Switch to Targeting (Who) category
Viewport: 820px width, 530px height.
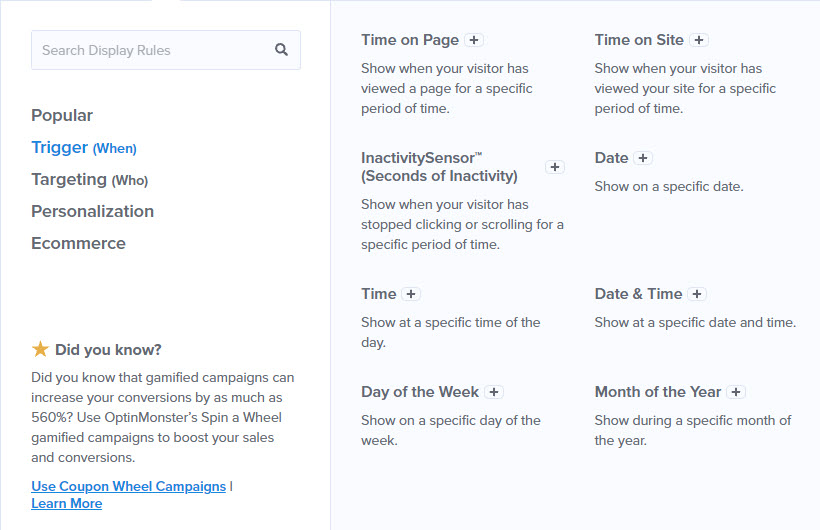[x=89, y=179]
